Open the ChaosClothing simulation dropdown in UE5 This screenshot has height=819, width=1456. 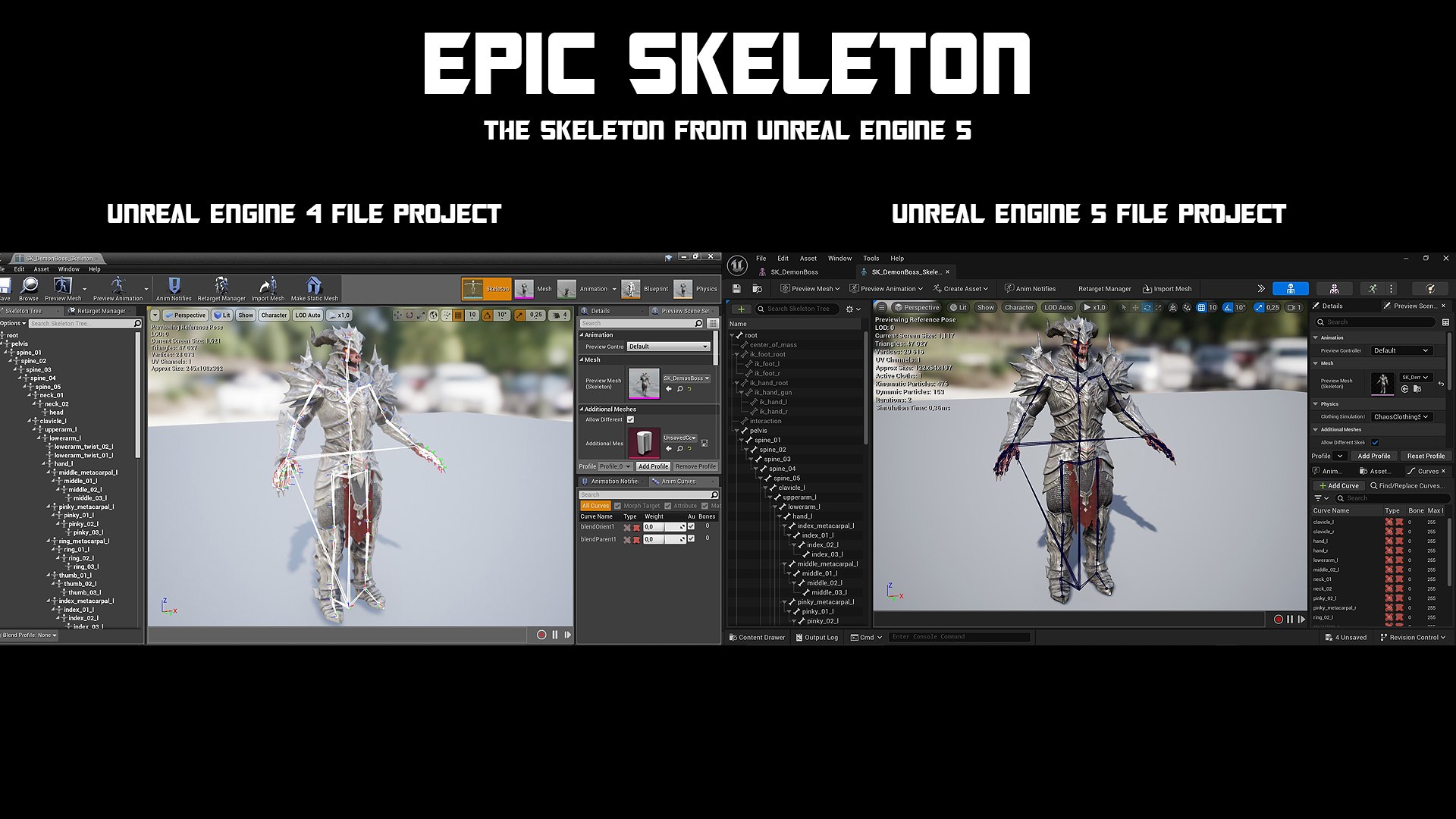pos(1401,416)
